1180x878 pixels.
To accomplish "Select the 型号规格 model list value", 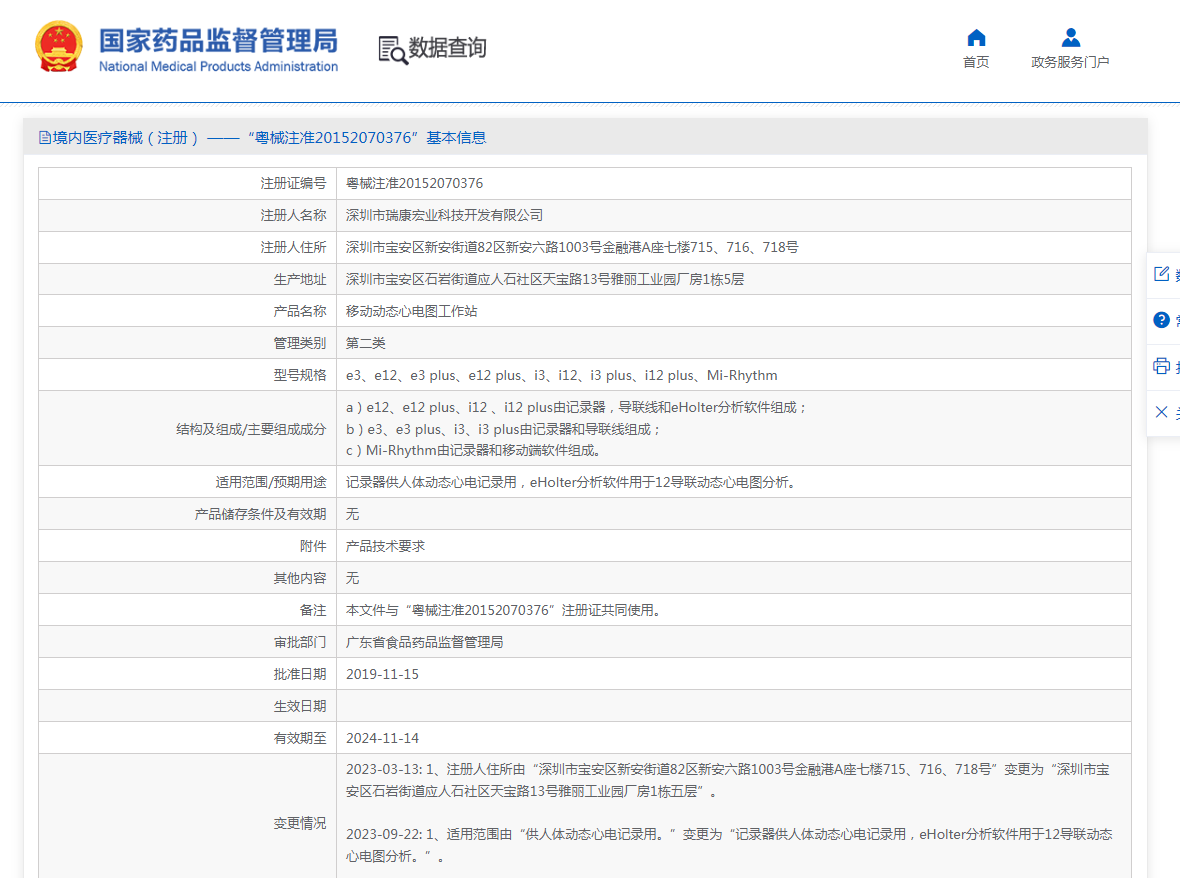I will coord(561,375).
